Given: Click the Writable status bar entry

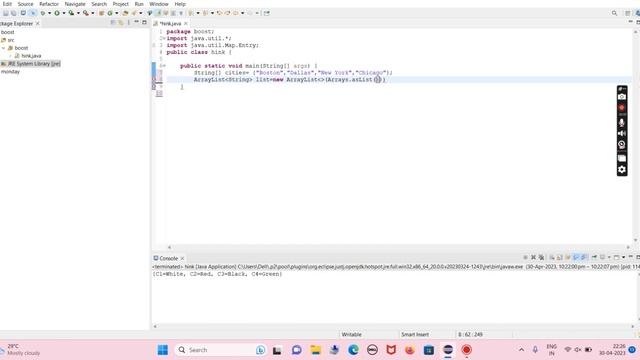Looking at the screenshot, I should click(x=351, y=334).
